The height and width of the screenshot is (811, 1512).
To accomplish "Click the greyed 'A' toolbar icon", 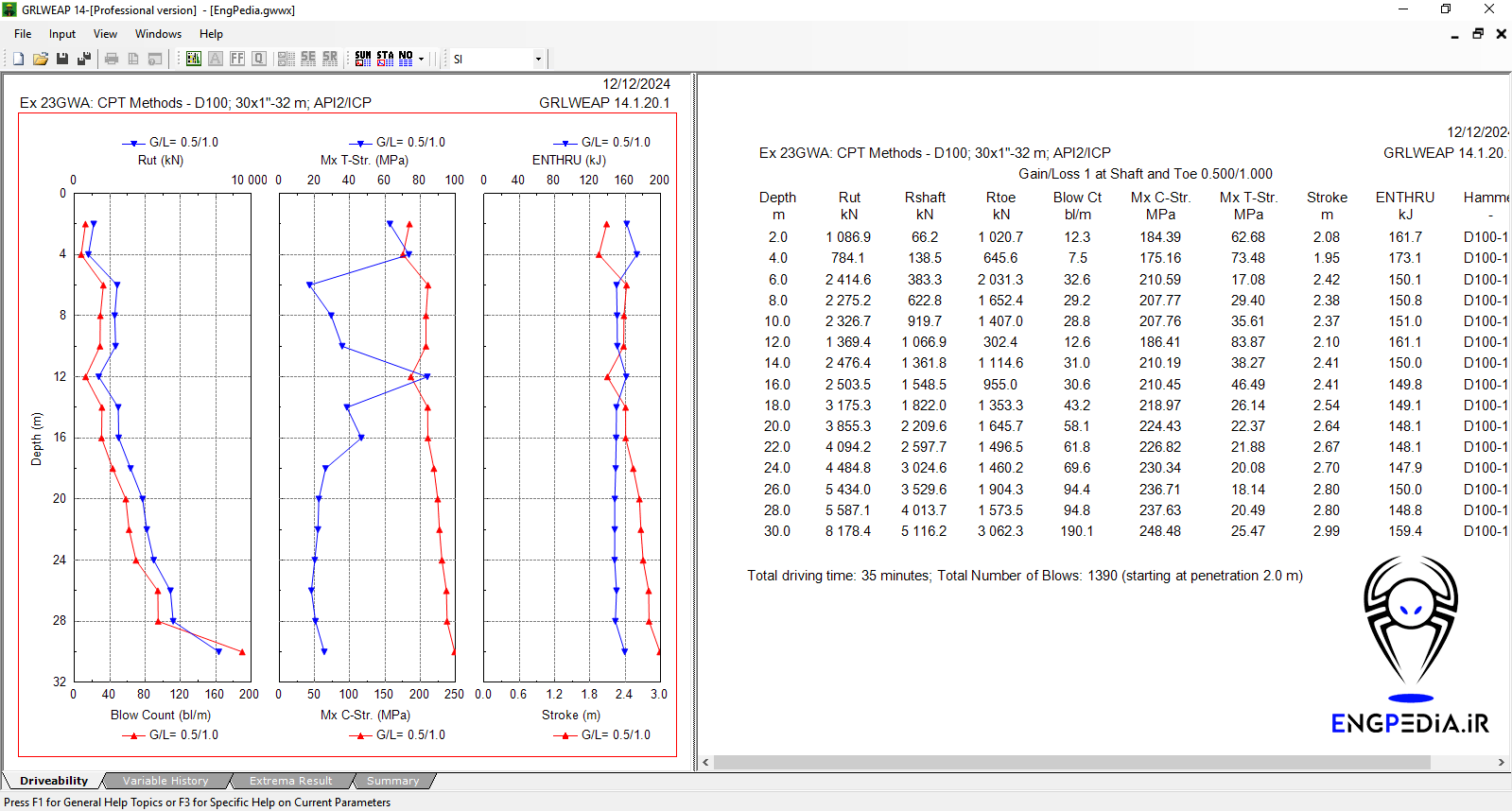I will pos(216,59).
